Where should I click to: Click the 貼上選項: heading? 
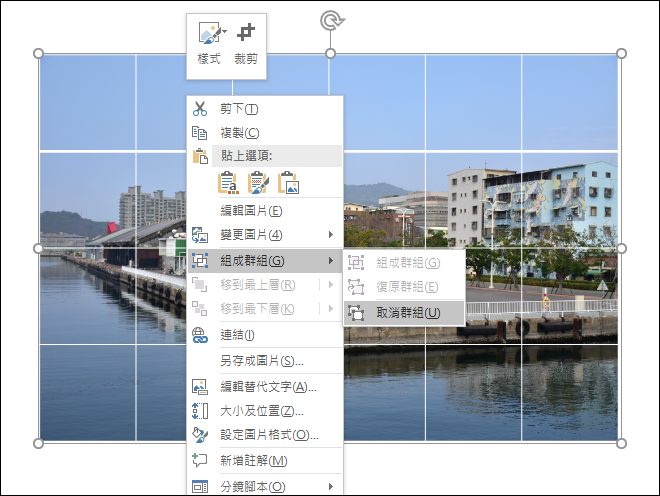pyautogui.click(x=246, y=156)
